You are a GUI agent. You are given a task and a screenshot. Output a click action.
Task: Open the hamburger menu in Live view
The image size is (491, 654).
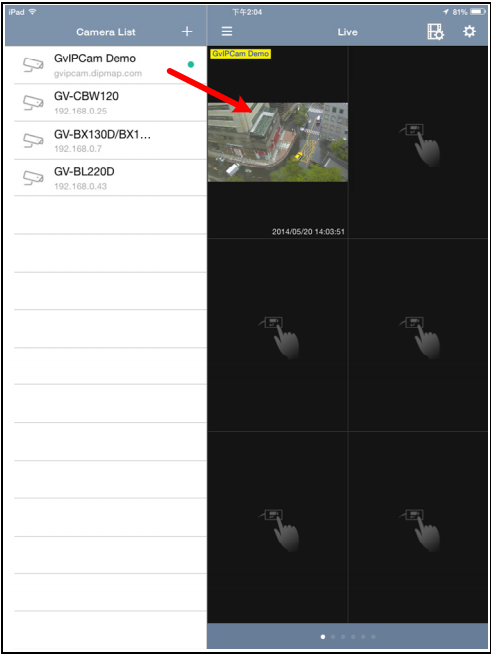tap(227, 31)
